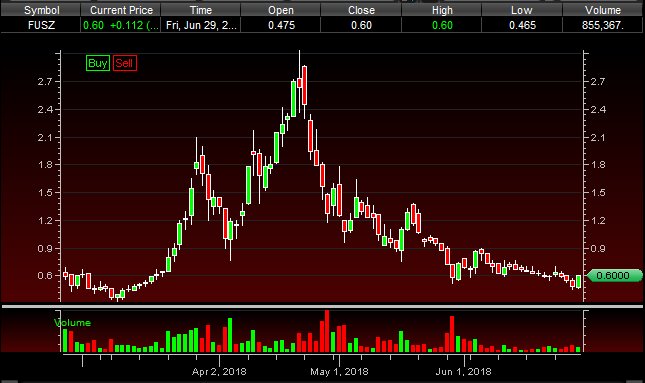The height and width of the screenshot is (383, 645).
Task: Click the 855,367 volume value cell
Action: tap(603, 25)
